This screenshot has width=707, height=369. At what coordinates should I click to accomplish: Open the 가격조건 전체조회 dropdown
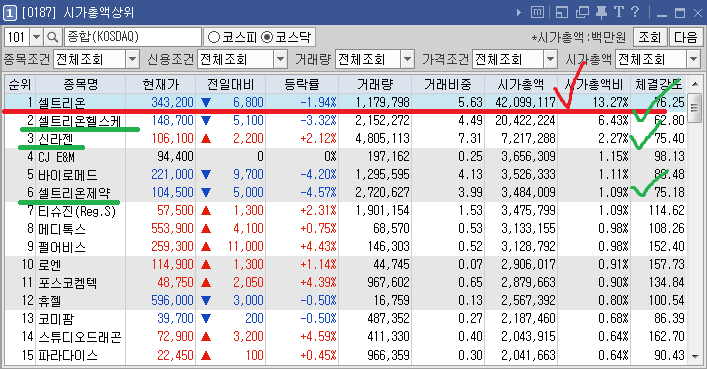550,59
